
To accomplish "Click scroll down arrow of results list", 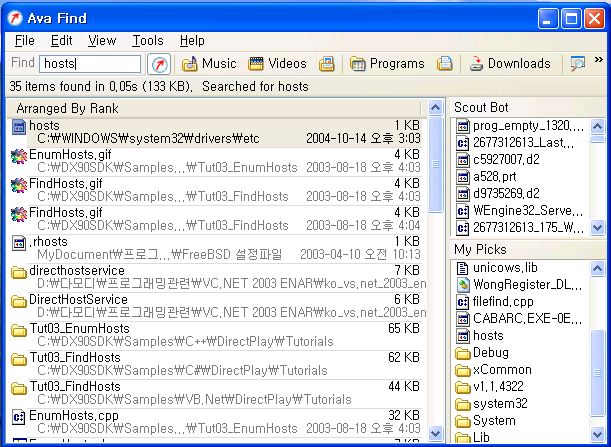I will [x=435, y=433].
